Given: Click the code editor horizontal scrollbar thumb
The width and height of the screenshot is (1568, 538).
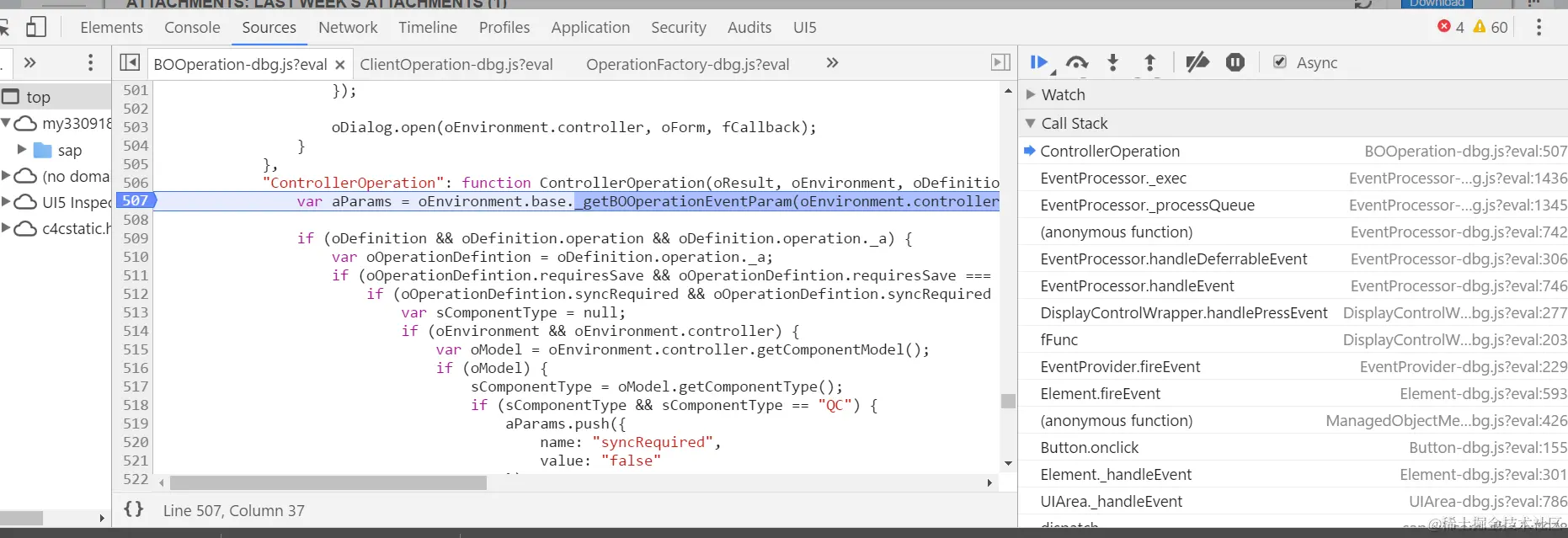Looking at the screenshot, I should click(328, 483).
